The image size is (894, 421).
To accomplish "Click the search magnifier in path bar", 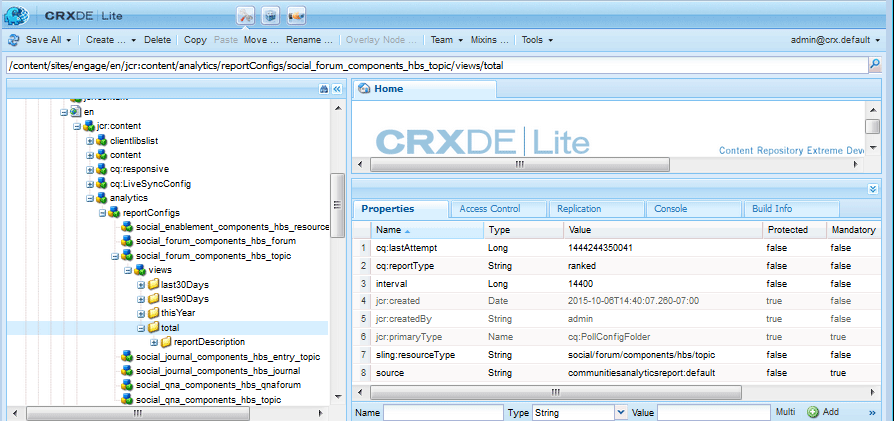I will click(x=874, y=66).
